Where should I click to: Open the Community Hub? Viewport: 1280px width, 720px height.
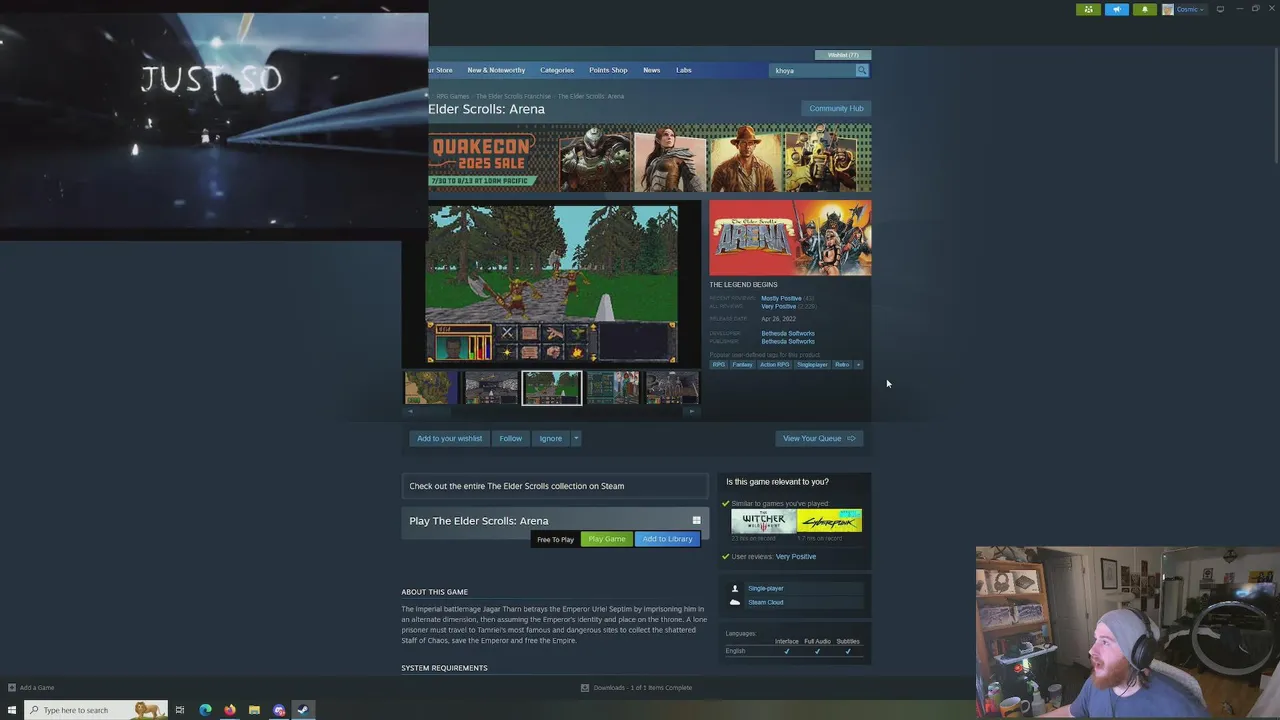coord(836,108)
